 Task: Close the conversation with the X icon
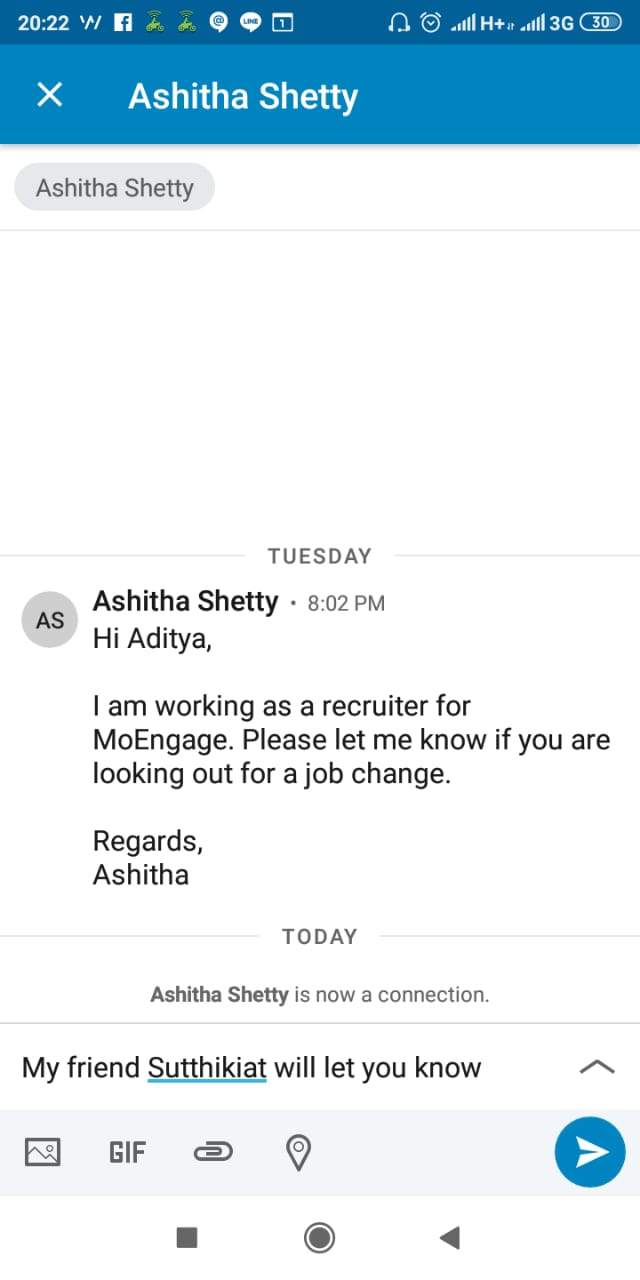click(x=49, y=95)
